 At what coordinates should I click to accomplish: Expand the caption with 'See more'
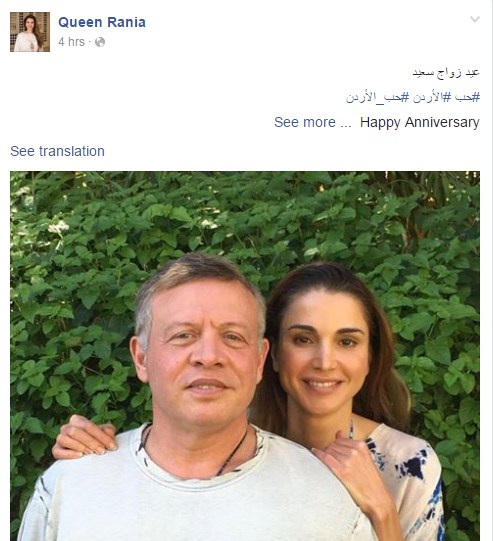point(305,122)
